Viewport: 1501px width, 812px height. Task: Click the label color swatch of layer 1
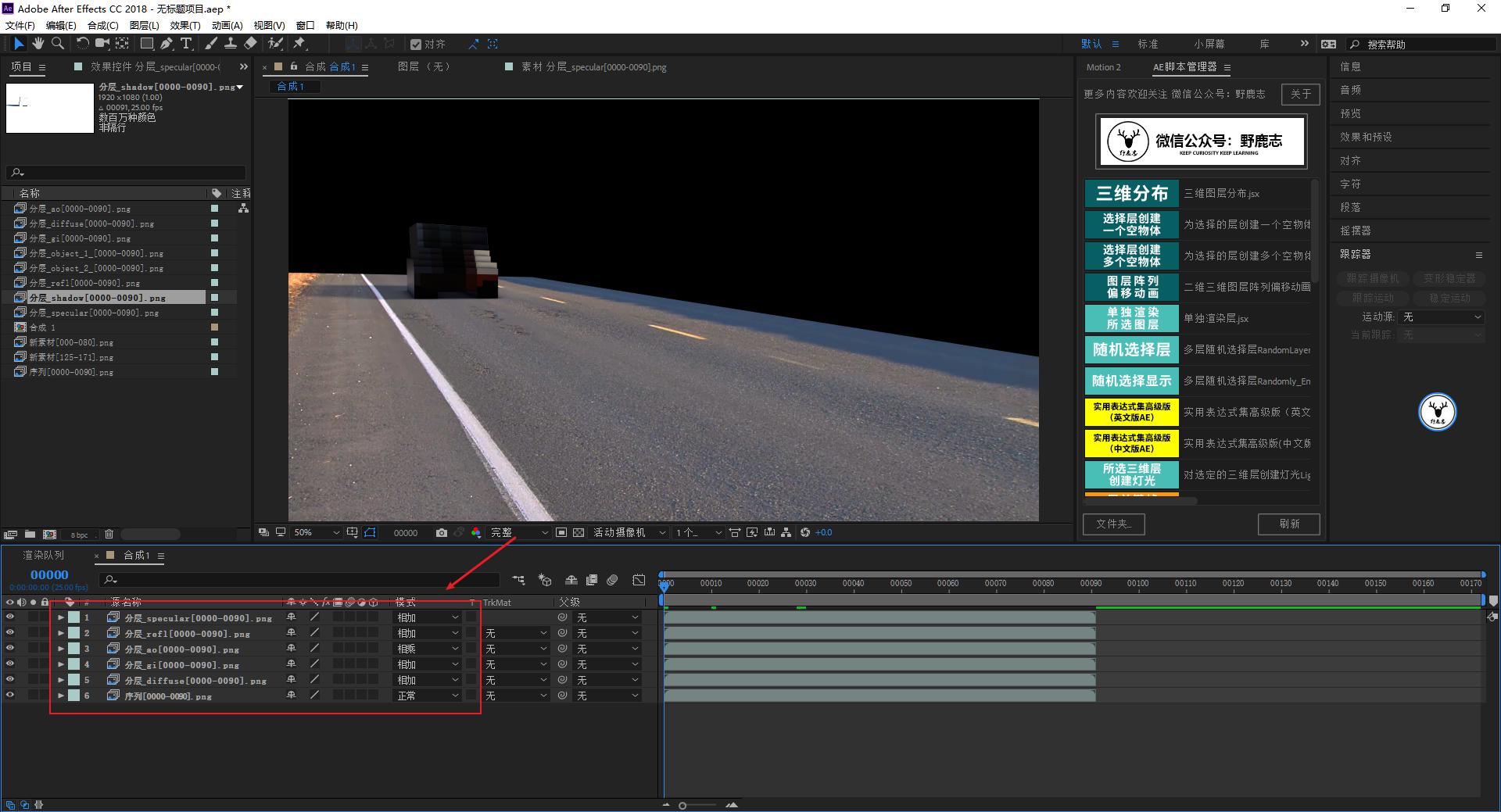point(73,617)
